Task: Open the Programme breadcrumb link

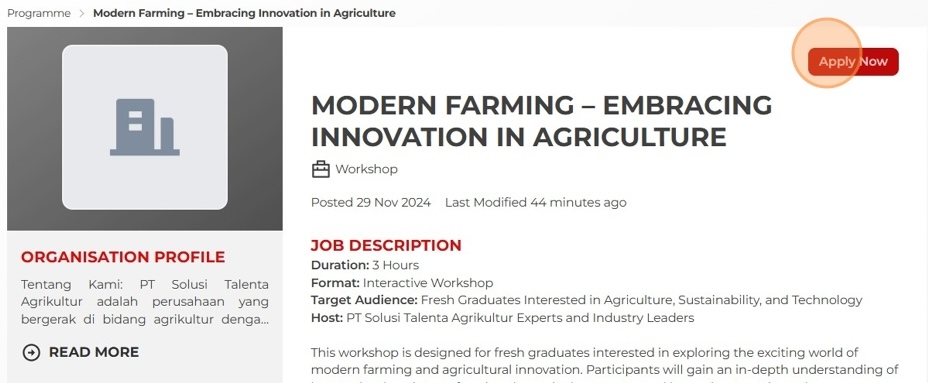Action: tap(39, 13)
